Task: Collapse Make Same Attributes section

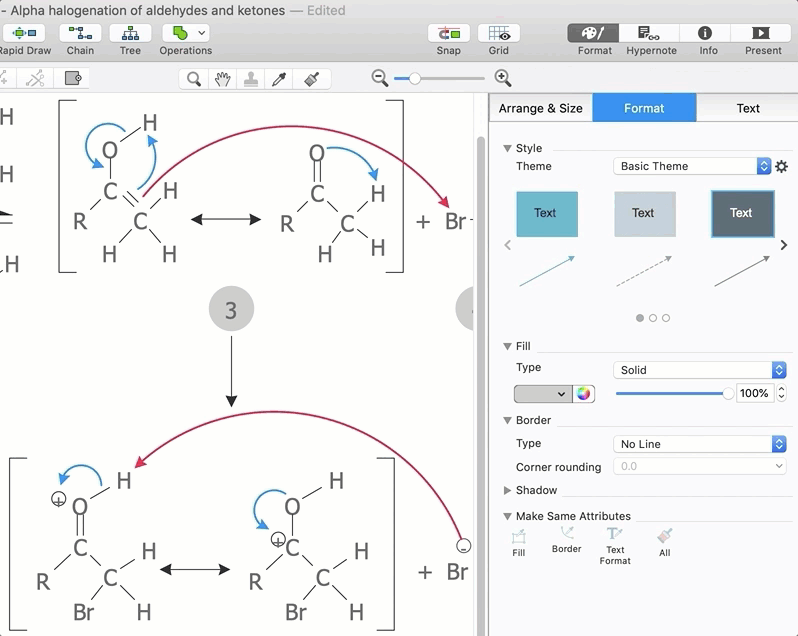Action: (507, 516)
